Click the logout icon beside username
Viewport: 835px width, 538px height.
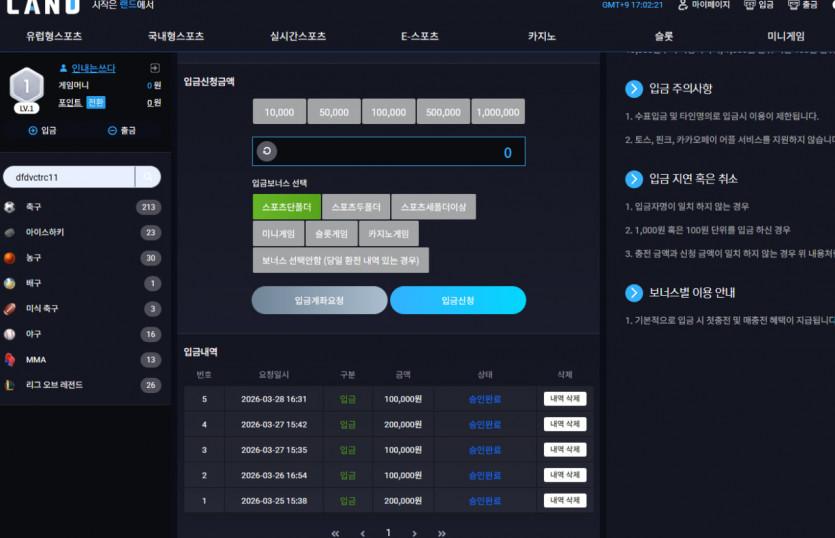[155, 68]
